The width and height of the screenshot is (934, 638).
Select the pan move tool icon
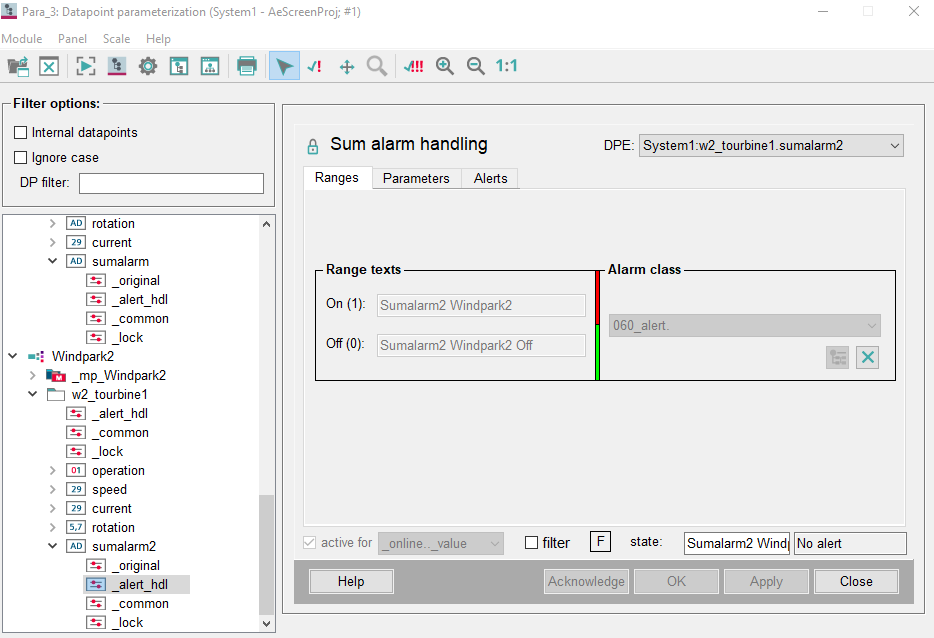347,66
